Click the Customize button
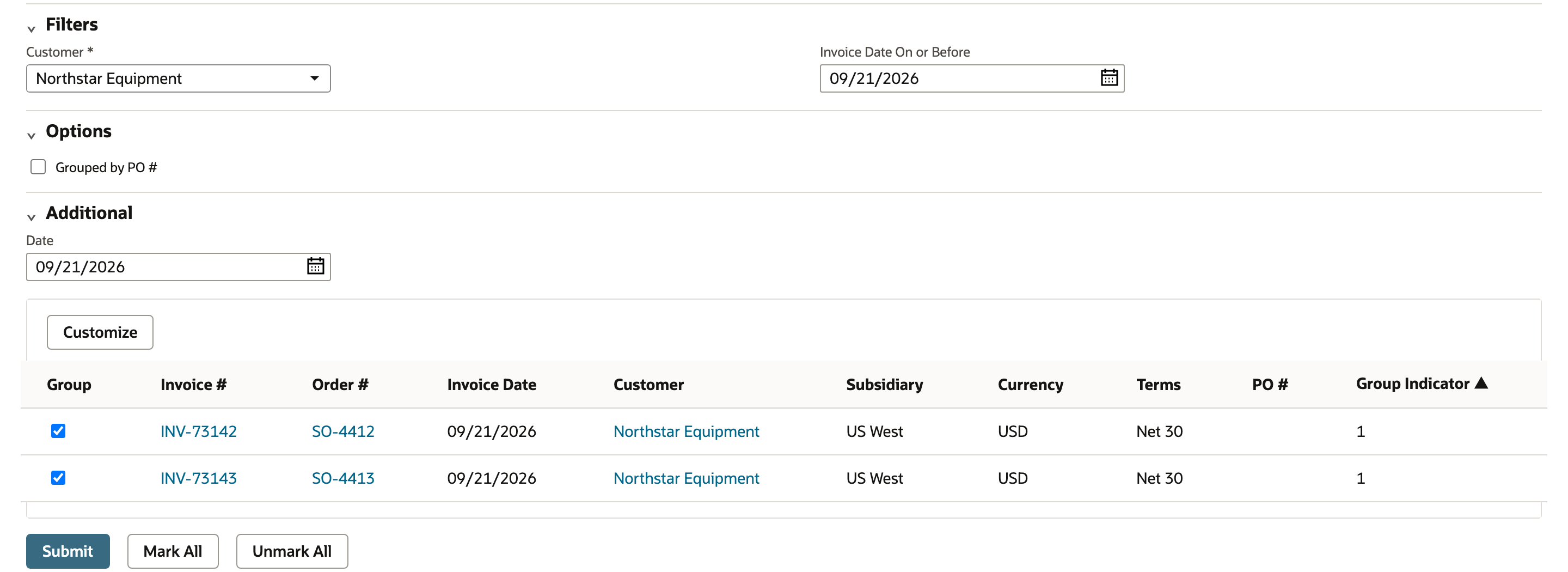Image resolution: width=1568 pixels, height=572 pixels. pos(100,332)
